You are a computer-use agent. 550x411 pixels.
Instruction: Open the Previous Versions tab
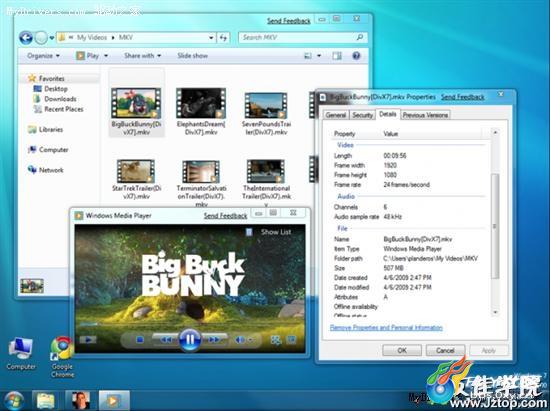[425, 115]
